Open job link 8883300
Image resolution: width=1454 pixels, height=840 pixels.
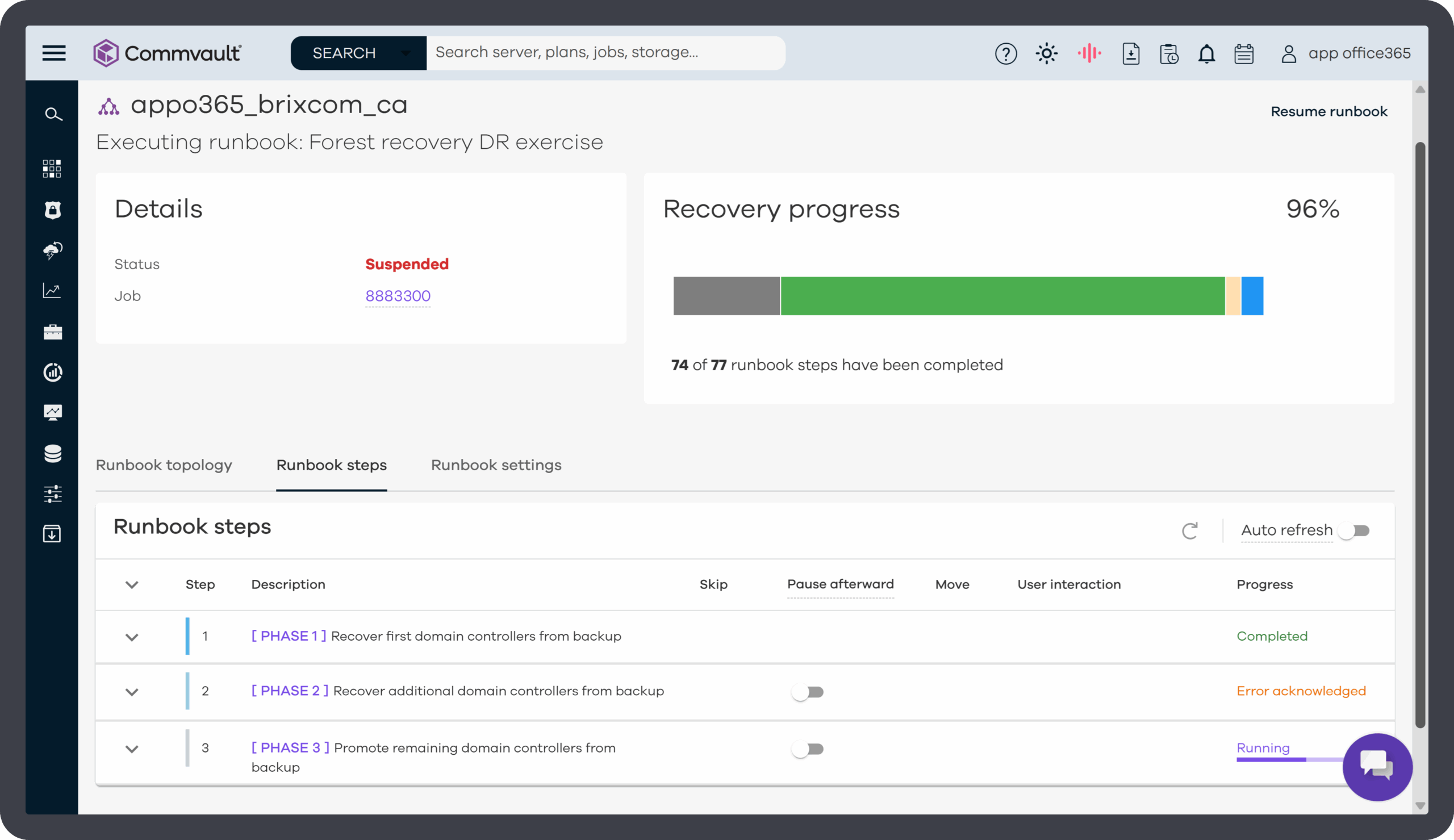point(398,296)
